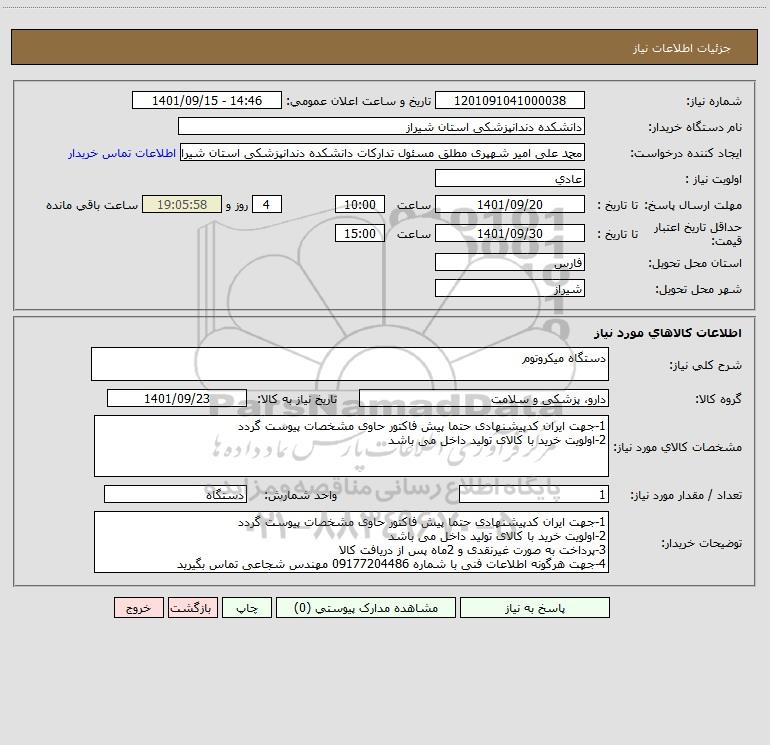
Task: Click the ساعت باقی مانده label
Action: [92, 205]
